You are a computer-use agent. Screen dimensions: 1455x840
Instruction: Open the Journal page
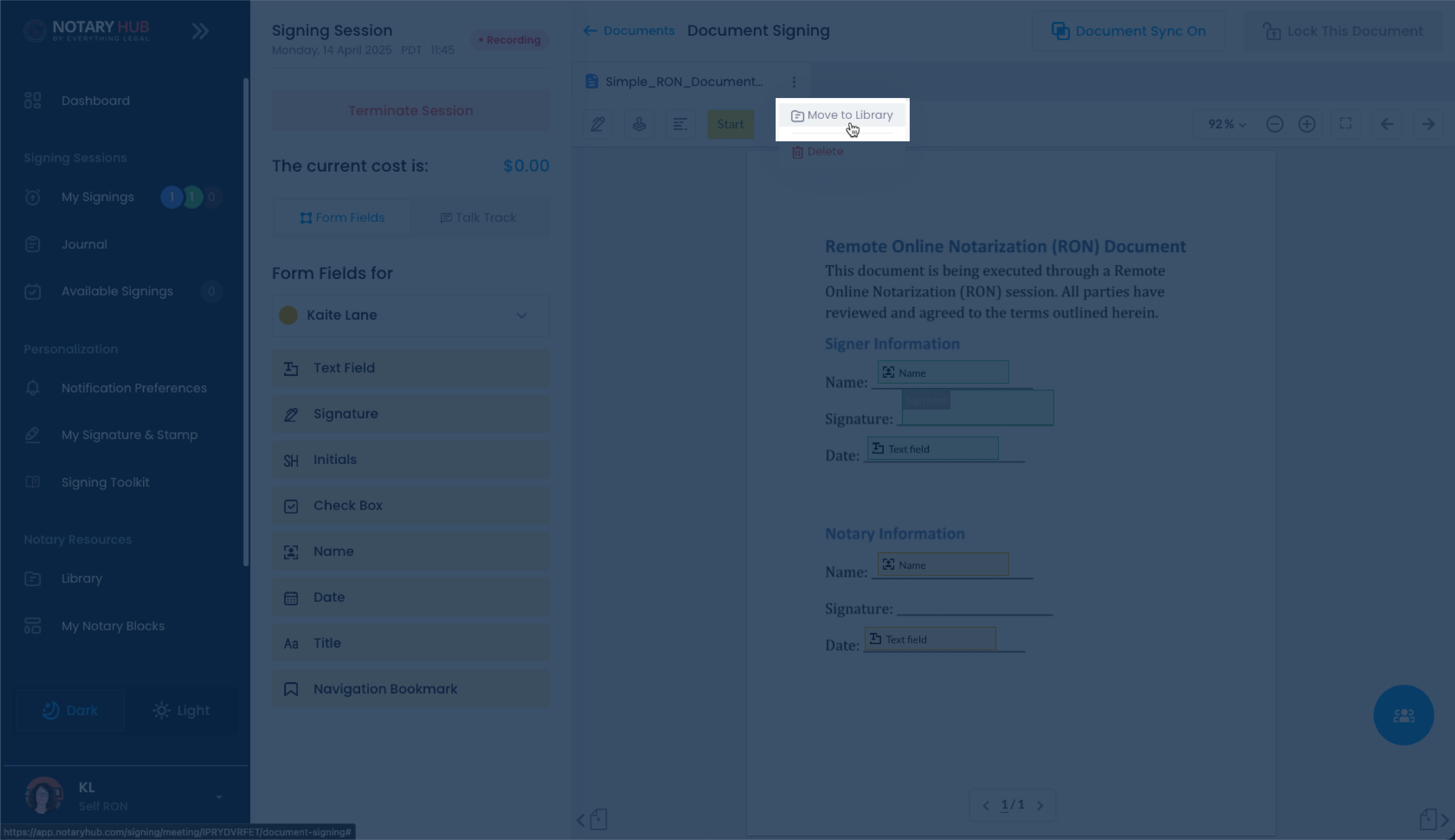click(84, 245)
